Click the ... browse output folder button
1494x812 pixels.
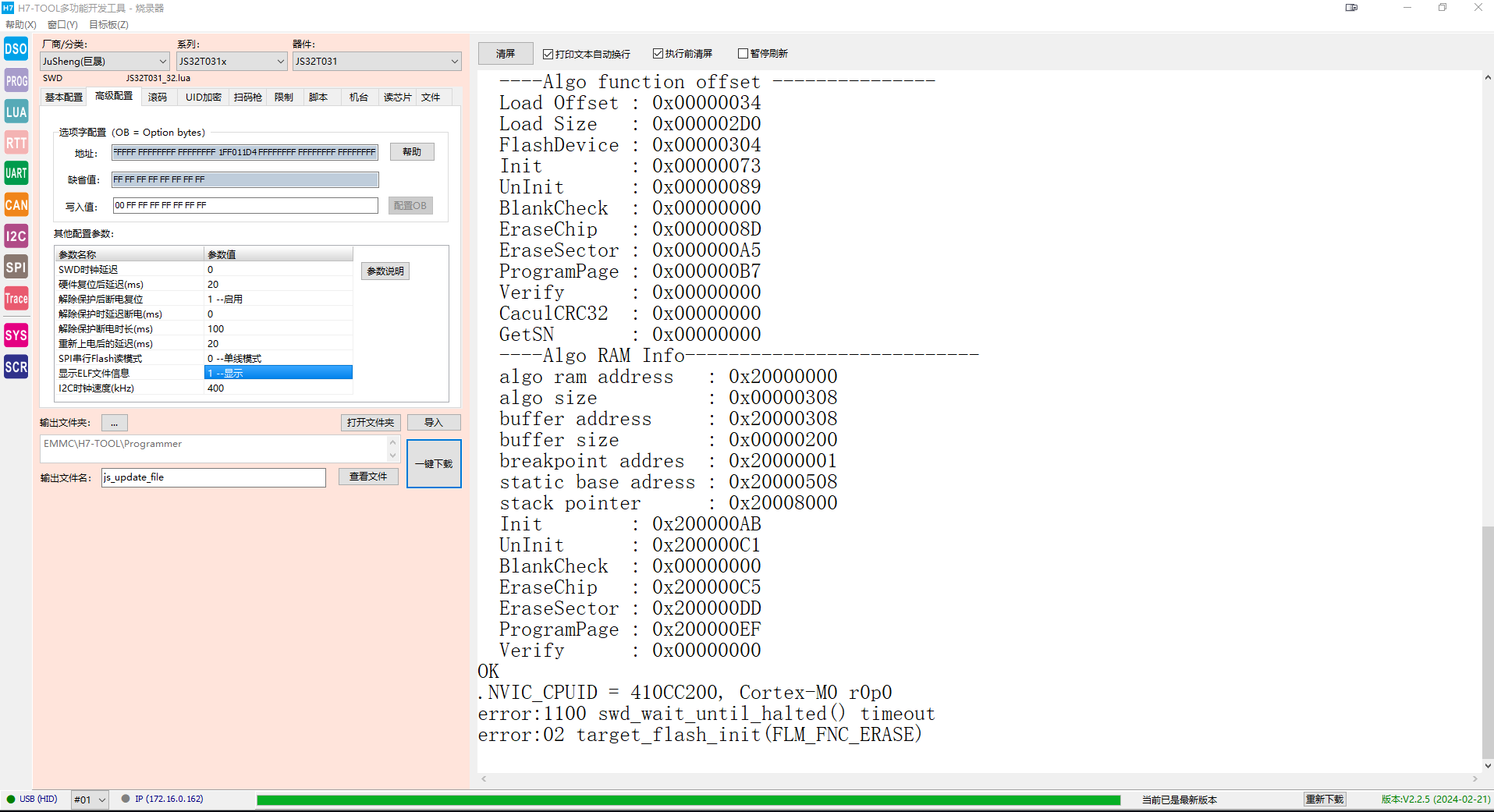point(115,423)
